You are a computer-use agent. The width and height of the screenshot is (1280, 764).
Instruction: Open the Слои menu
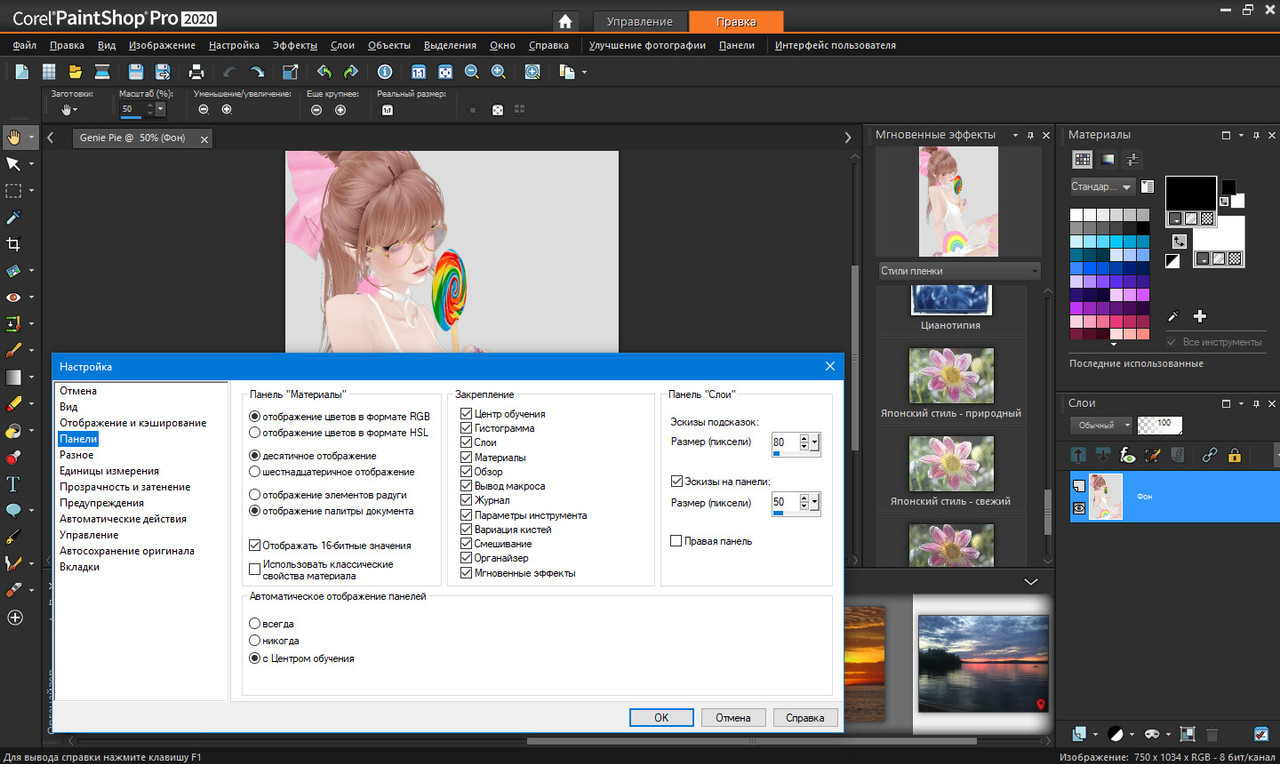pos(342,45)
